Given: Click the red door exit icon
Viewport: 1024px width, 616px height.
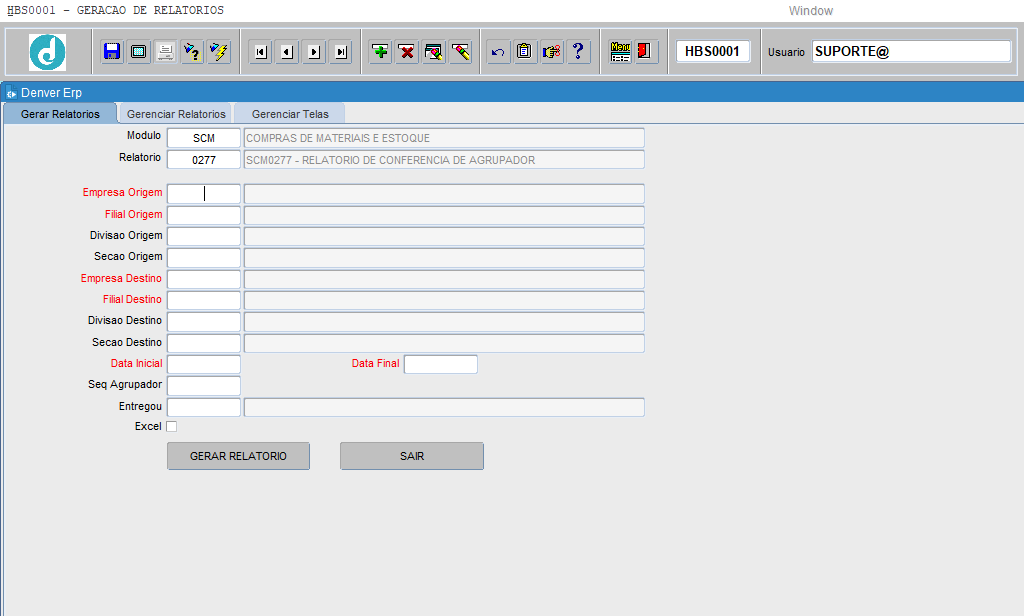Looking at the screenshot, I should click(646, 52).
